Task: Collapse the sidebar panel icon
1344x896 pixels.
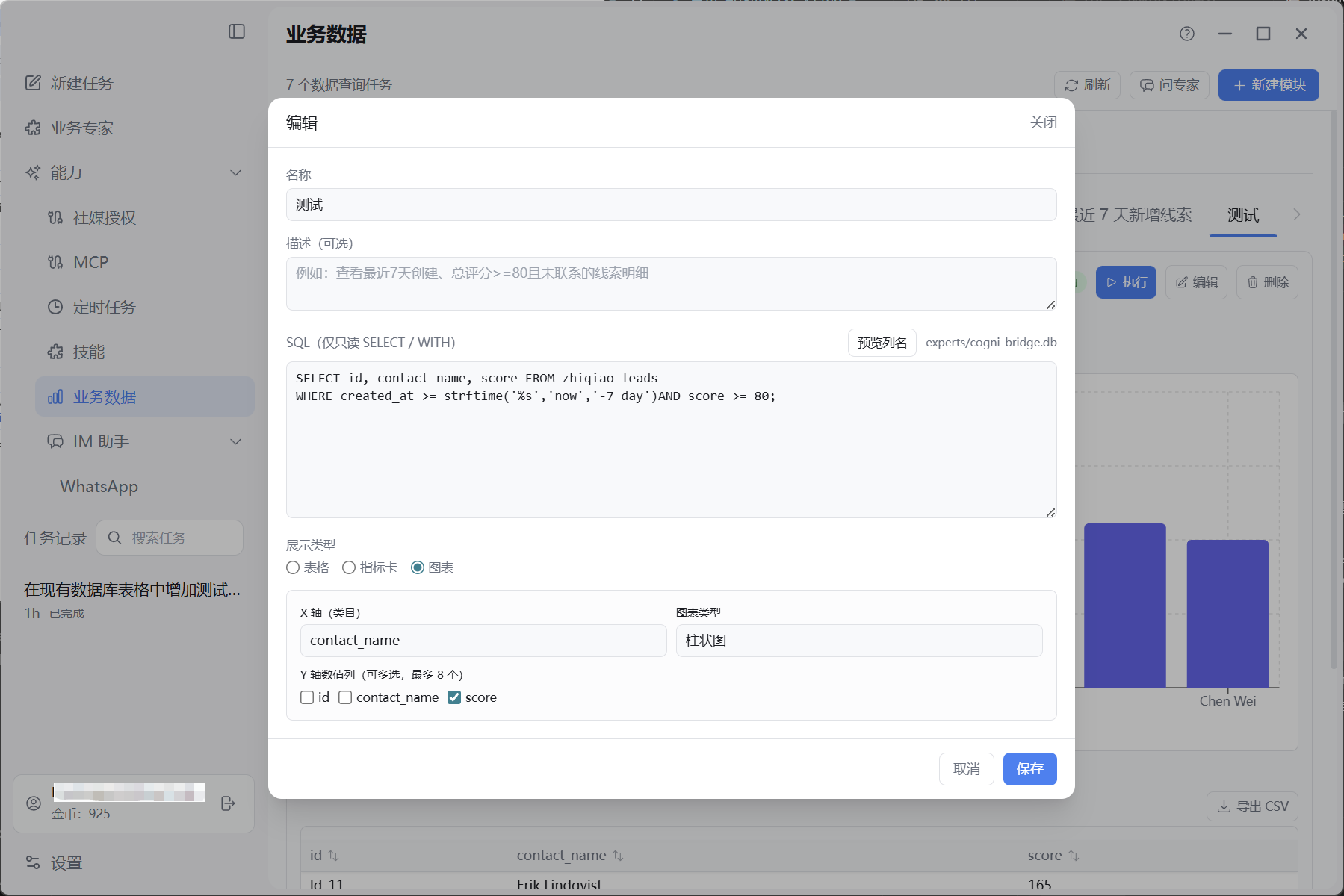Action: (x=237, y=31)
